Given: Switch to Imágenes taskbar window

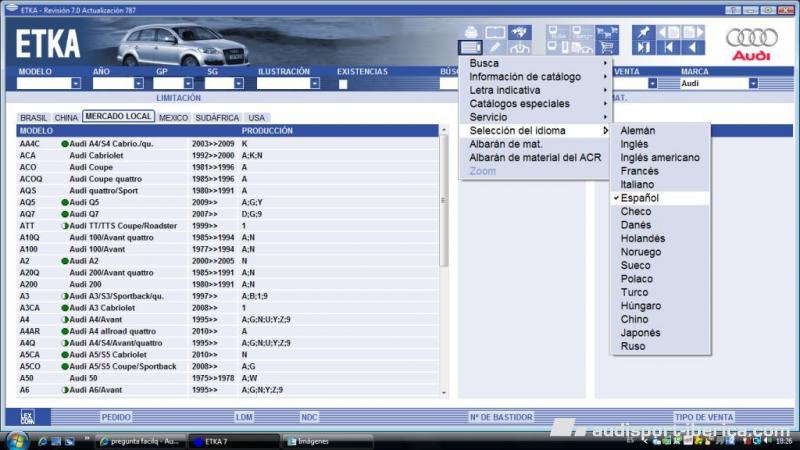Looking at the screenshot, I should coord(326,441).
